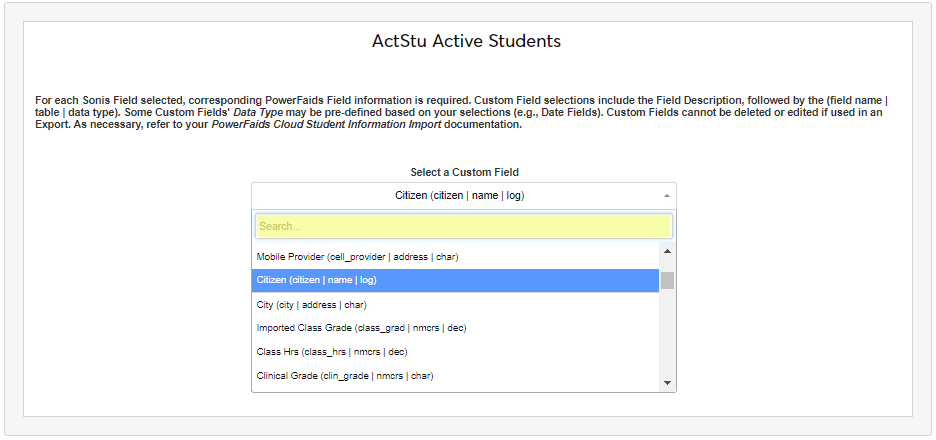
Task: Click the custom field Search box
Action: [462, 226]
